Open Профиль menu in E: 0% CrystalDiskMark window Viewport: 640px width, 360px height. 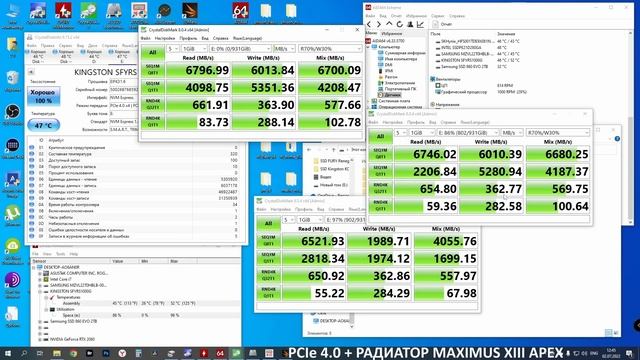point(188,38)
